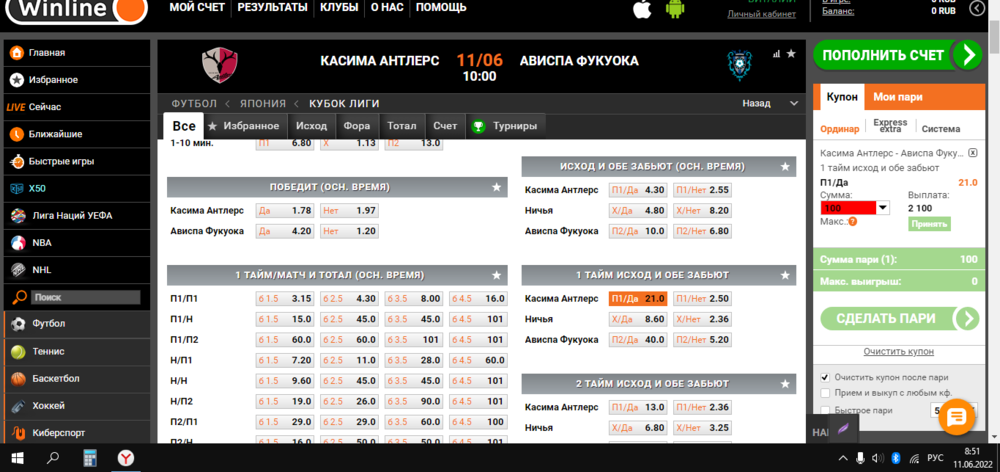Viewport: 1000px width, 472px height.
Task: Click the match statistics bar-chart icon
Action: coord(776,54)
